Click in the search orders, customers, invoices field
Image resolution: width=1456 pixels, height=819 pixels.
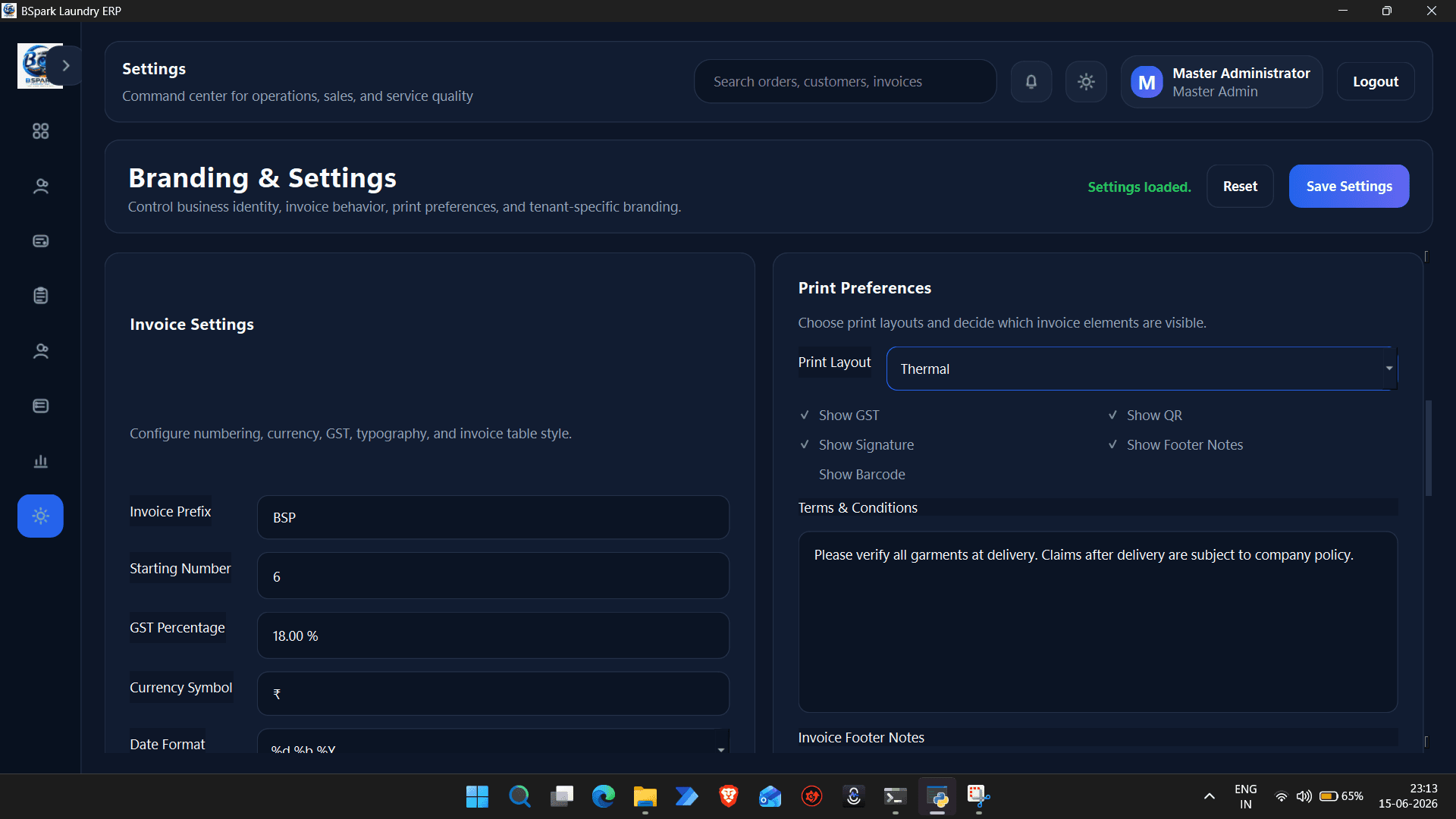pos(845,81)
